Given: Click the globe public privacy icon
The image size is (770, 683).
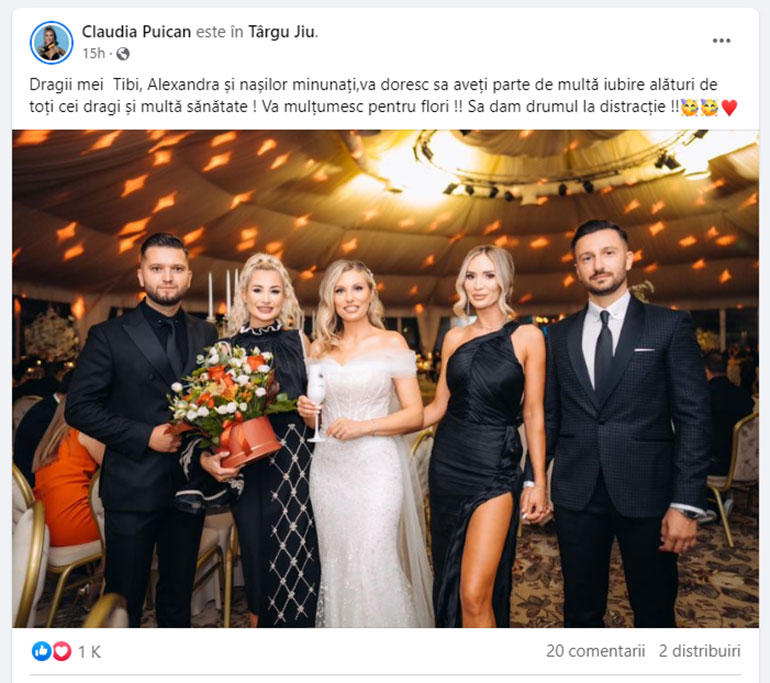Looking at the screenshot, I should 123,54.
